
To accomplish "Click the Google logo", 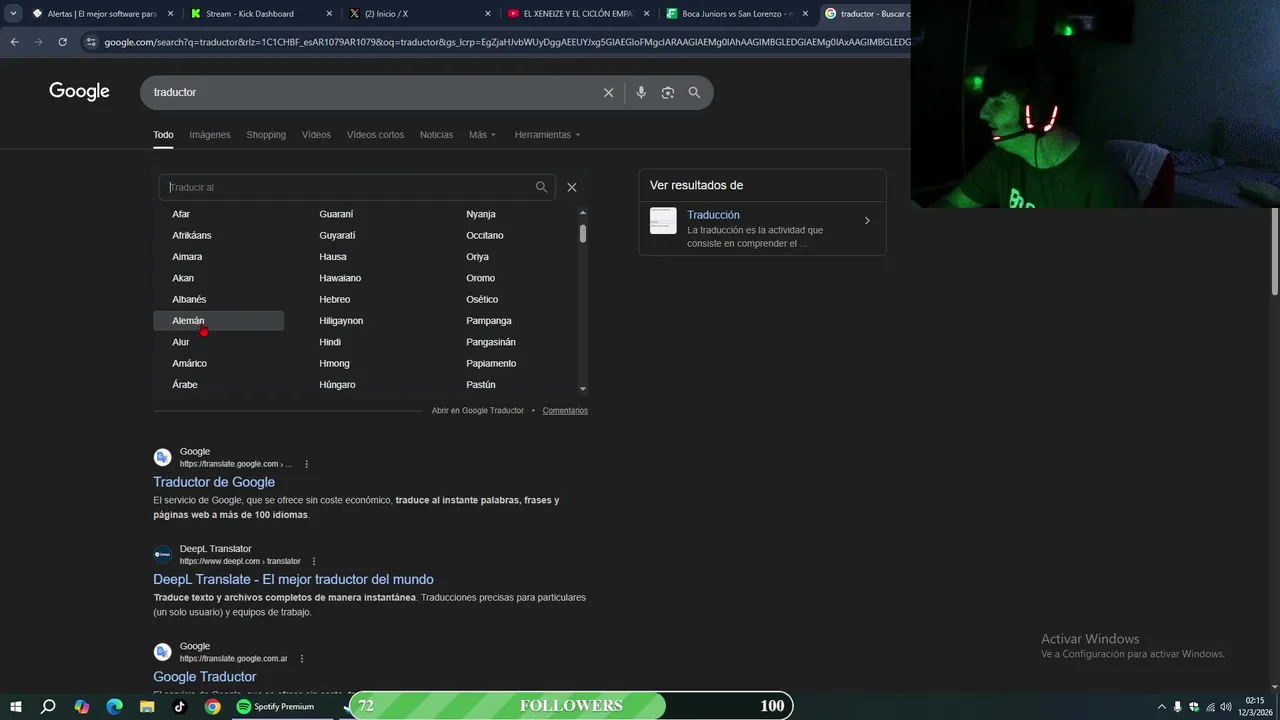I will 79,92.
